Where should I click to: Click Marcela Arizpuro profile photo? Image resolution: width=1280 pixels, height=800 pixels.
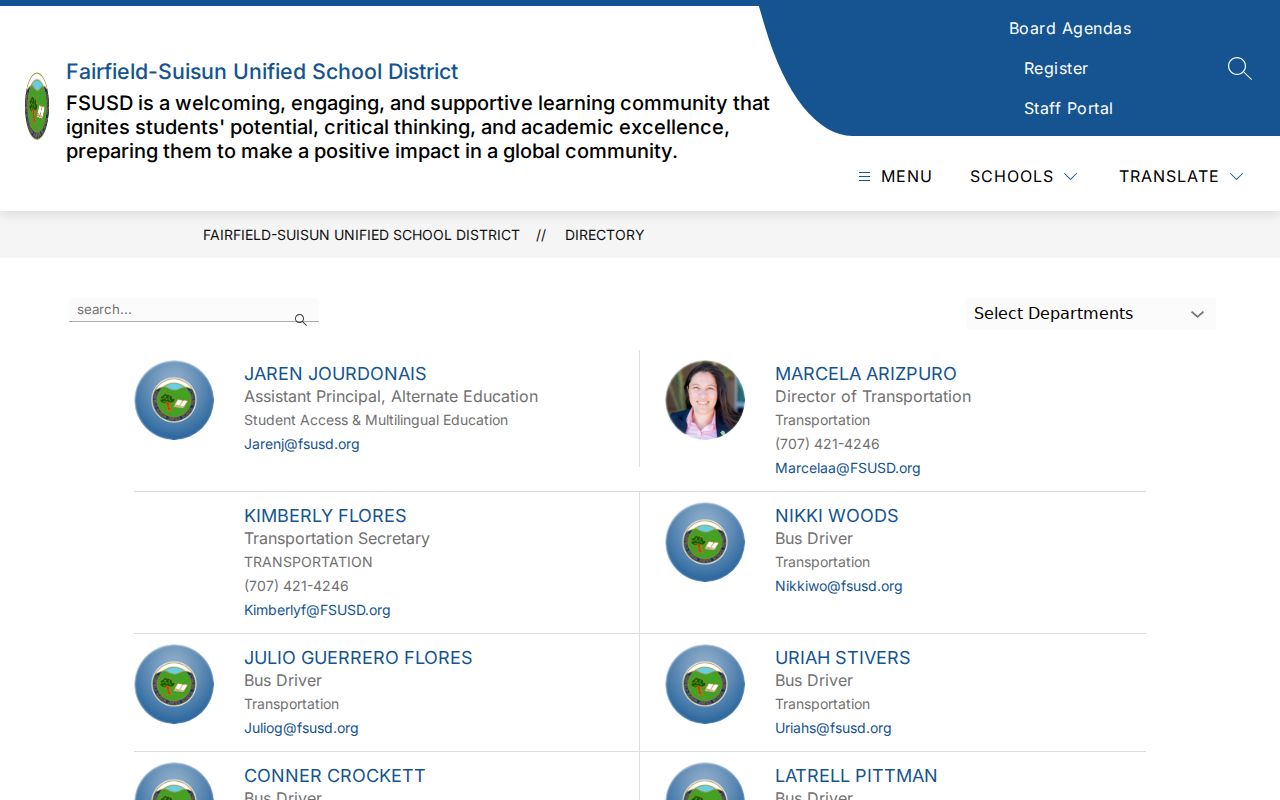coord(705,400)
